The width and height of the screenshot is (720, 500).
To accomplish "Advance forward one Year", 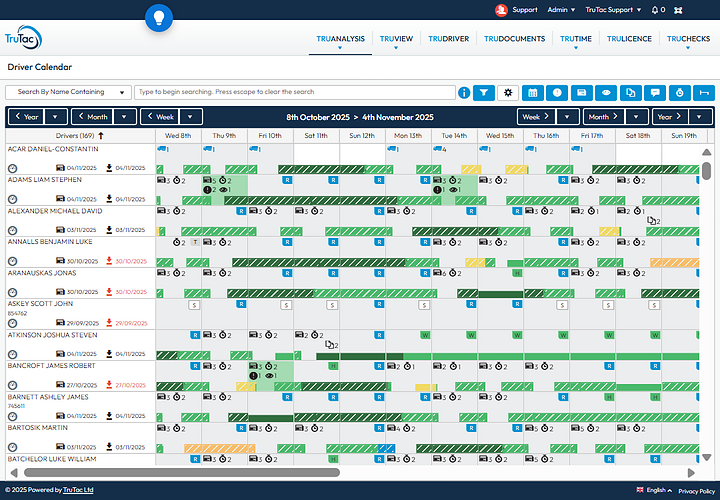I will pos(670,117).
